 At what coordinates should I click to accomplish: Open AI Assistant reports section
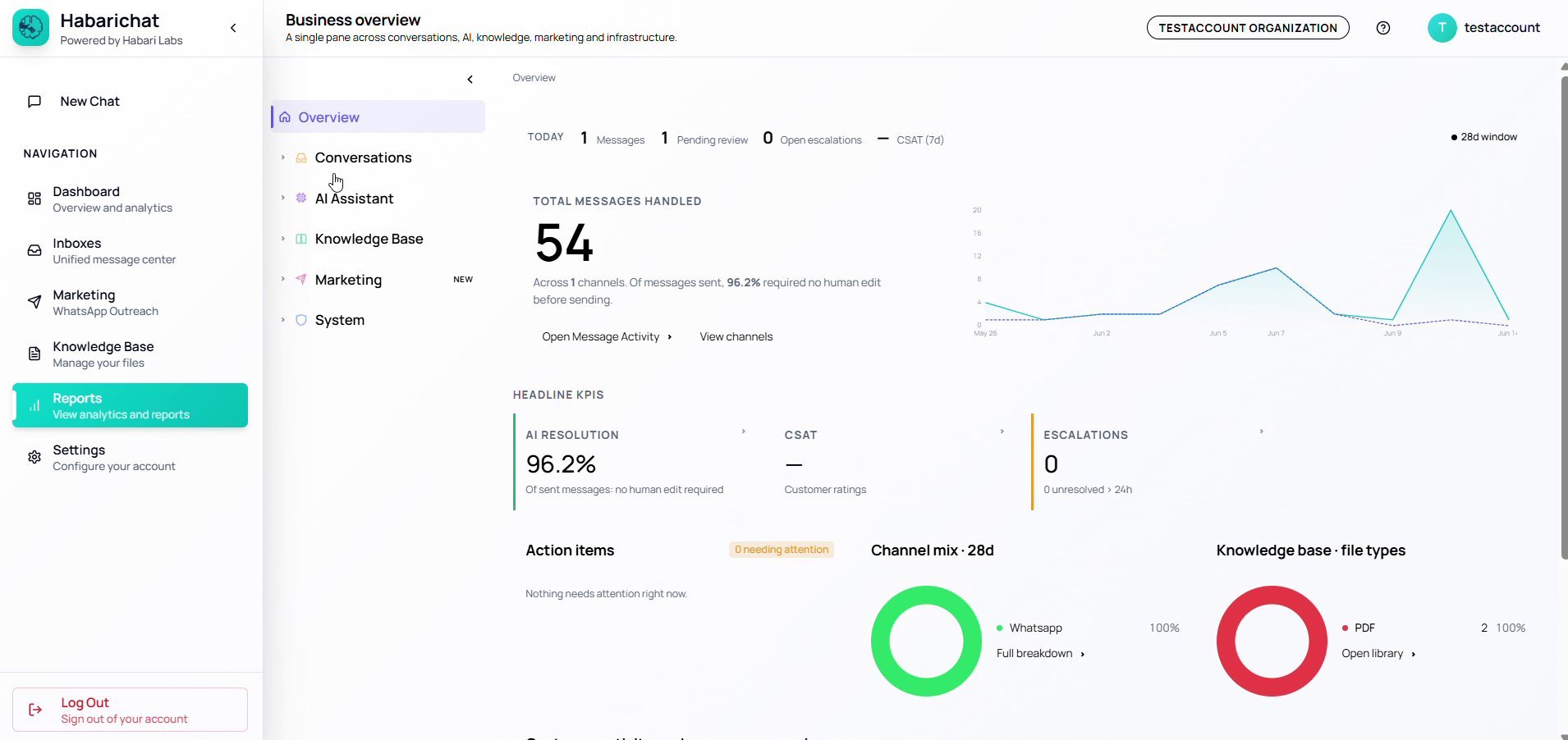coord(378,199)
